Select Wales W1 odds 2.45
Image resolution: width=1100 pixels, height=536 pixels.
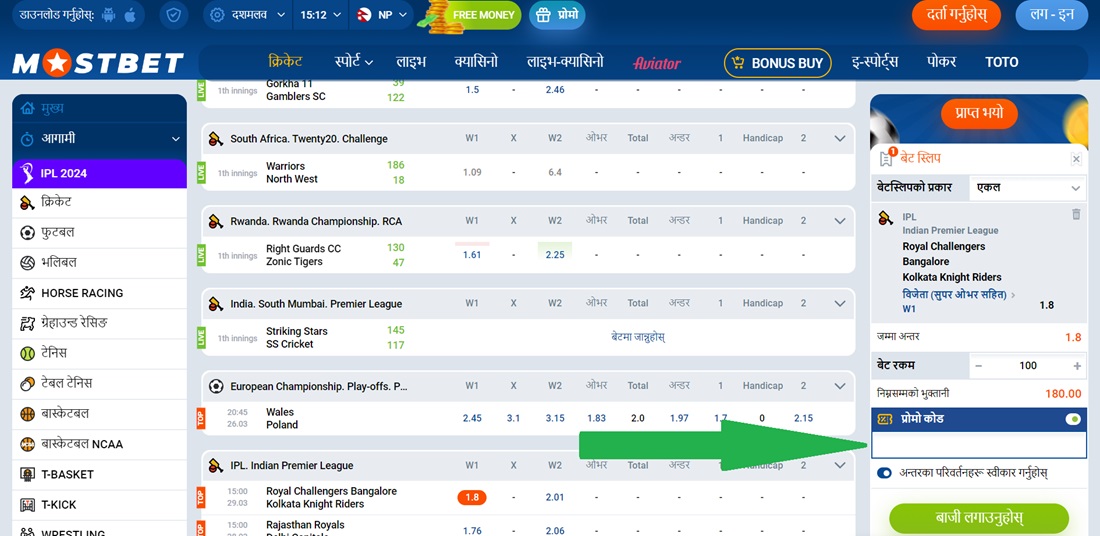[472, 418]
